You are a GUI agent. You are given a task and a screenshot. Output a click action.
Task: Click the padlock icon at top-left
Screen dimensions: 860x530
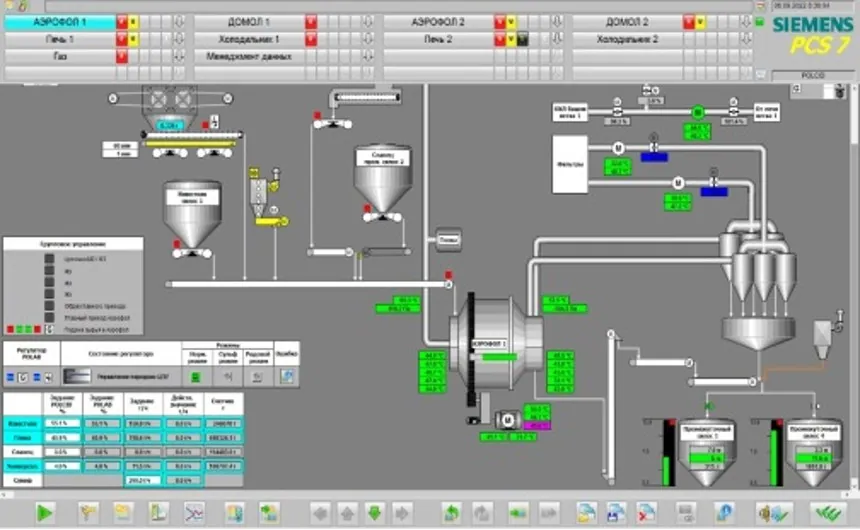[22, 6]
